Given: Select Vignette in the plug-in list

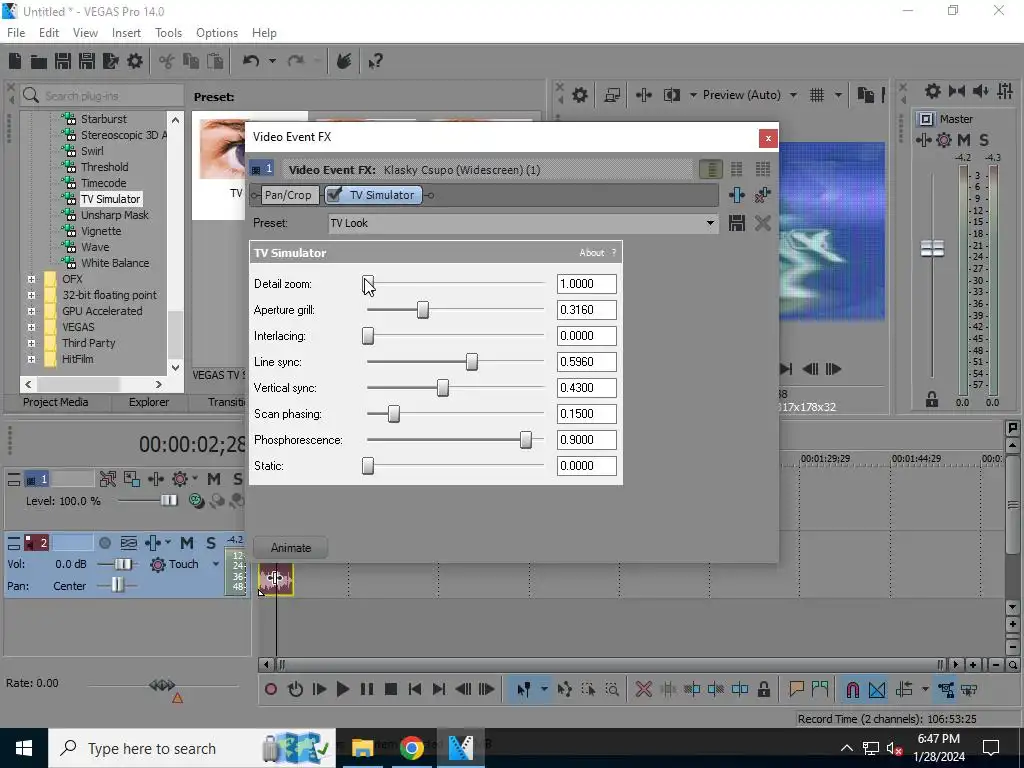Looking at the screenshot, I should point(101,231).
